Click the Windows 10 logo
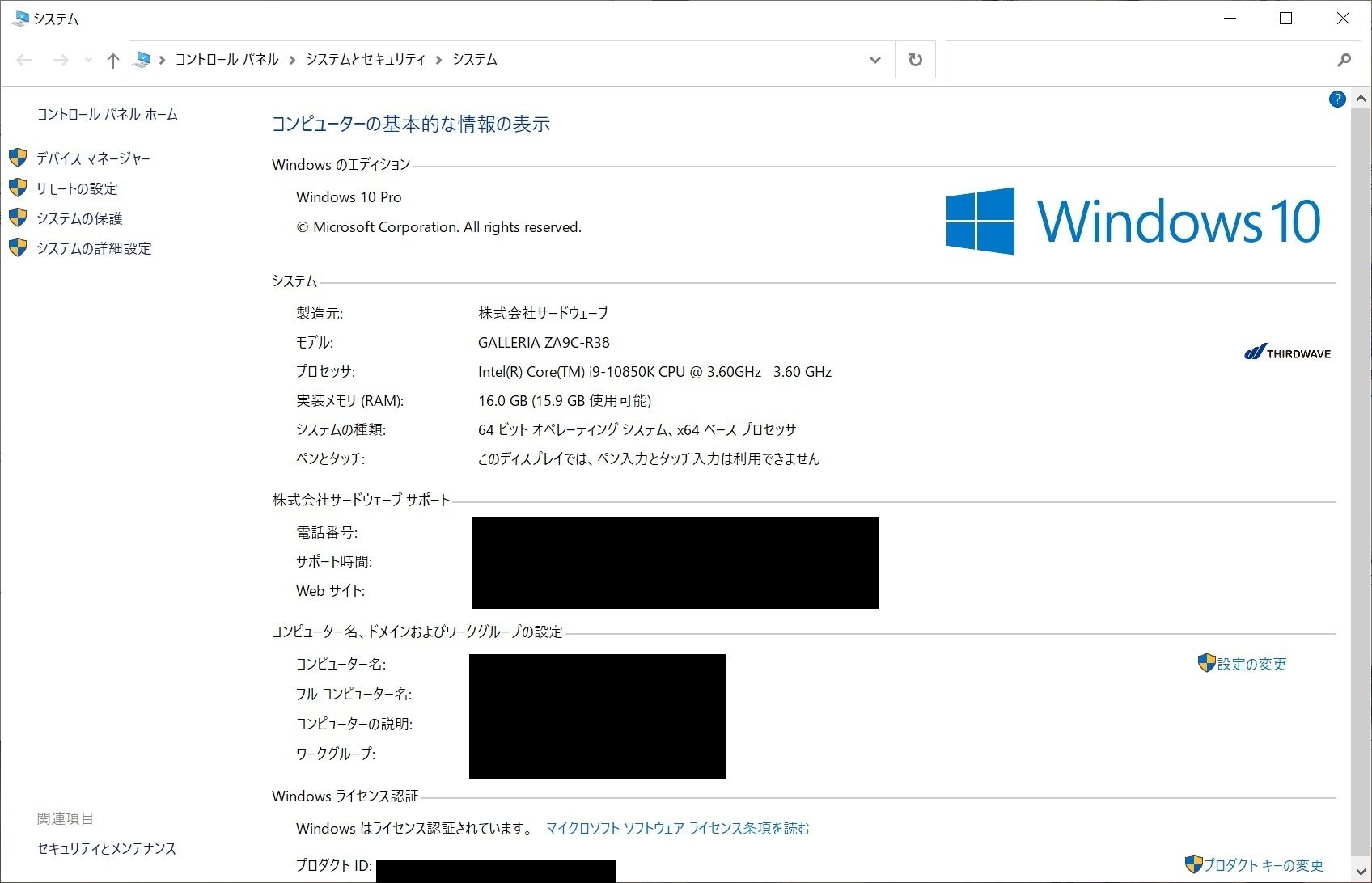This screenshot has width=1372, height=883. [x=1133, y=221]
